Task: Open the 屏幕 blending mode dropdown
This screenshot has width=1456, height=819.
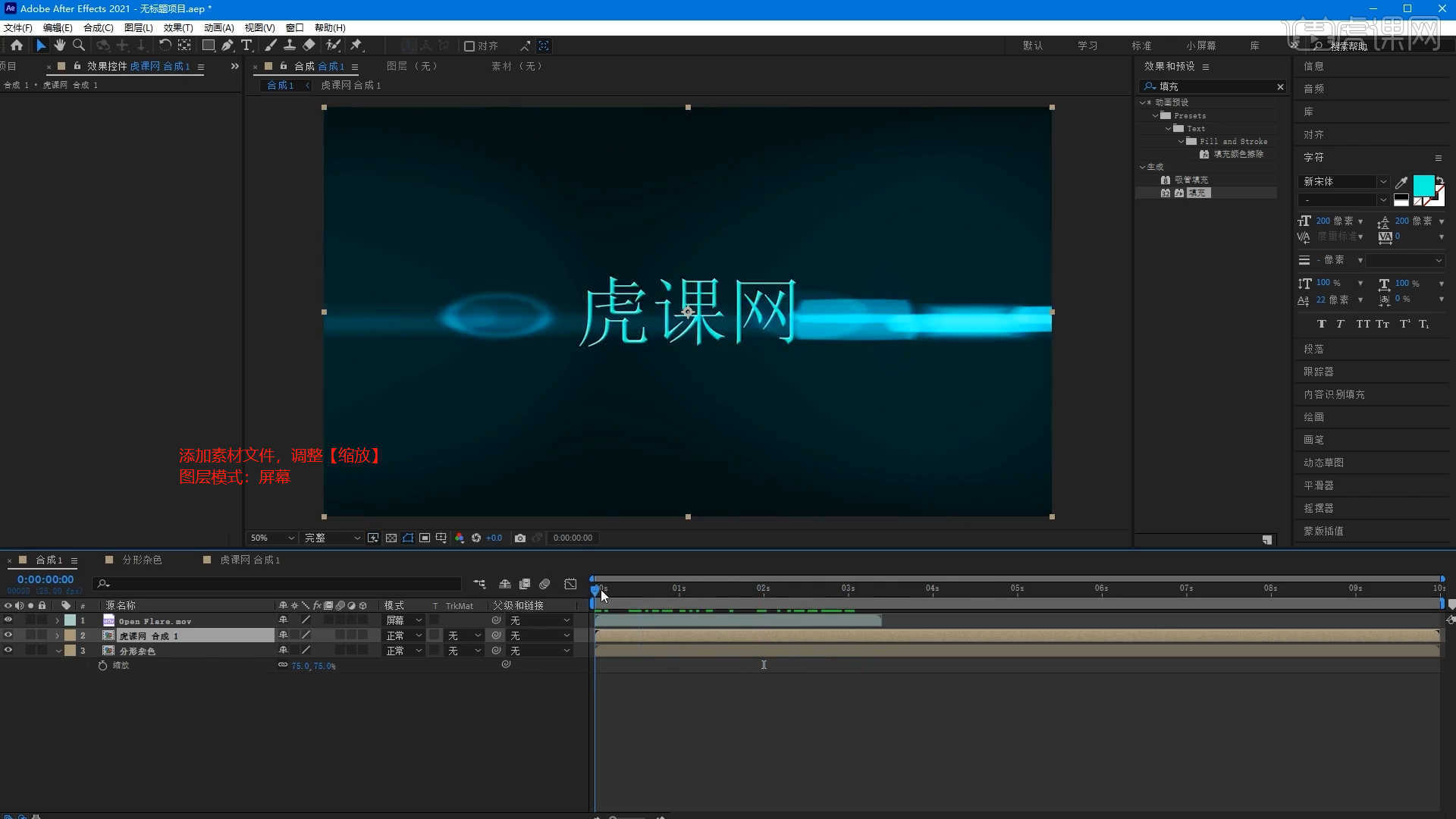Action: pos(403,620)
